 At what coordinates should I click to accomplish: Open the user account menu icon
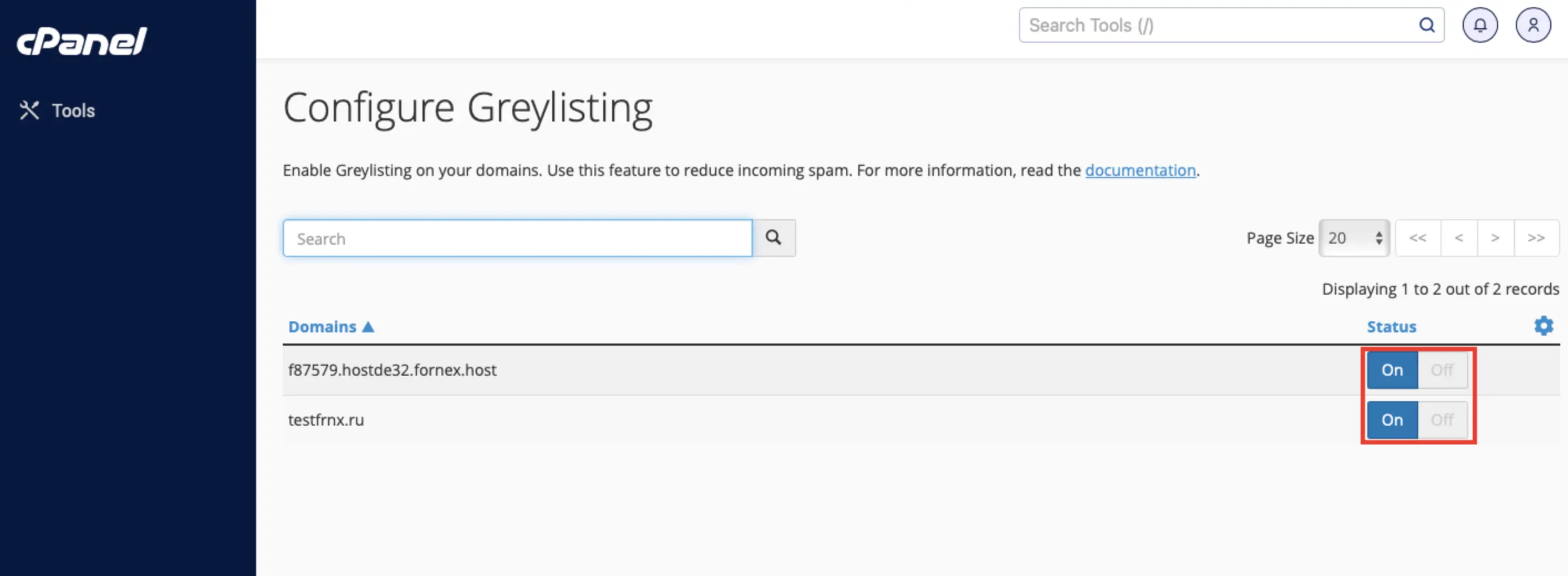tap(1533, 25)
